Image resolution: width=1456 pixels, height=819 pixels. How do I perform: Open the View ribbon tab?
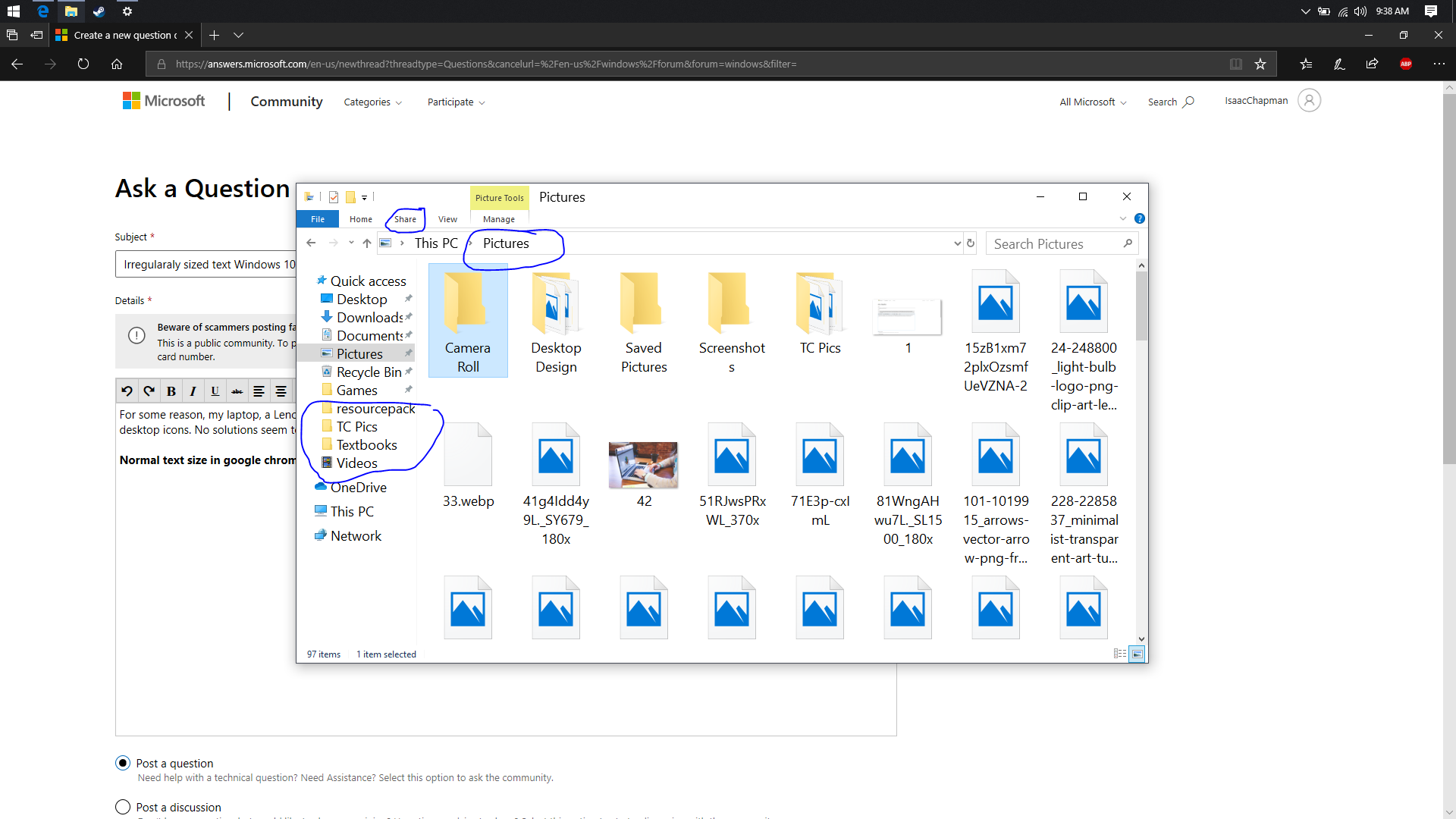(x=447, y=219)
